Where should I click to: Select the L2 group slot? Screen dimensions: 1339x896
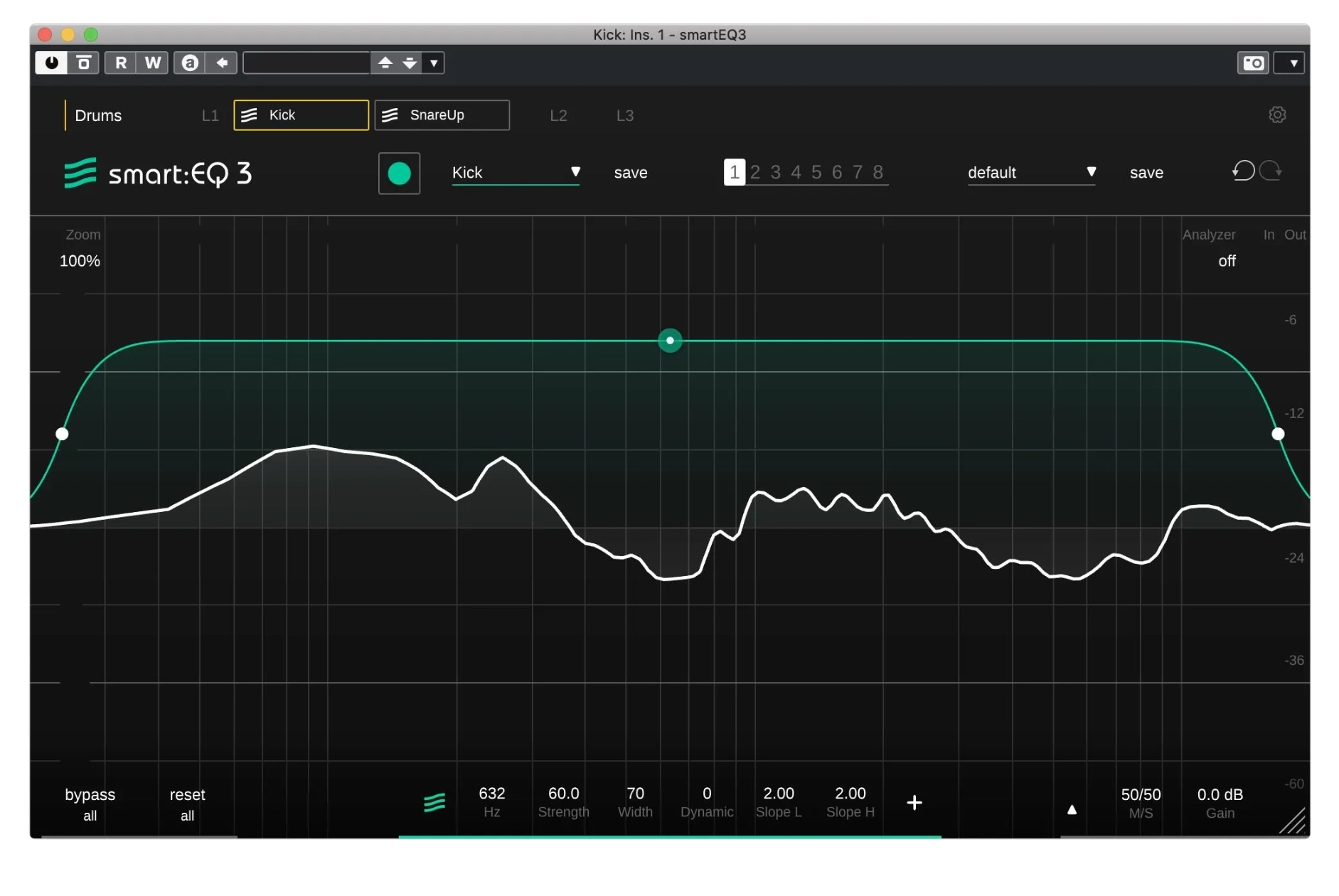click(559, 115)
